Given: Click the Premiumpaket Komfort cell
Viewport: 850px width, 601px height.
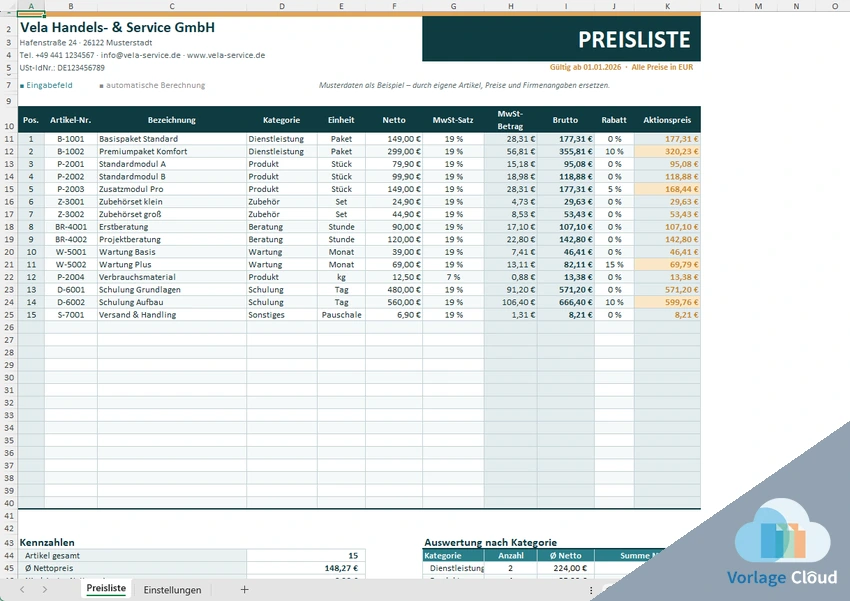Looking at the screenshot, I should [172, 151].
